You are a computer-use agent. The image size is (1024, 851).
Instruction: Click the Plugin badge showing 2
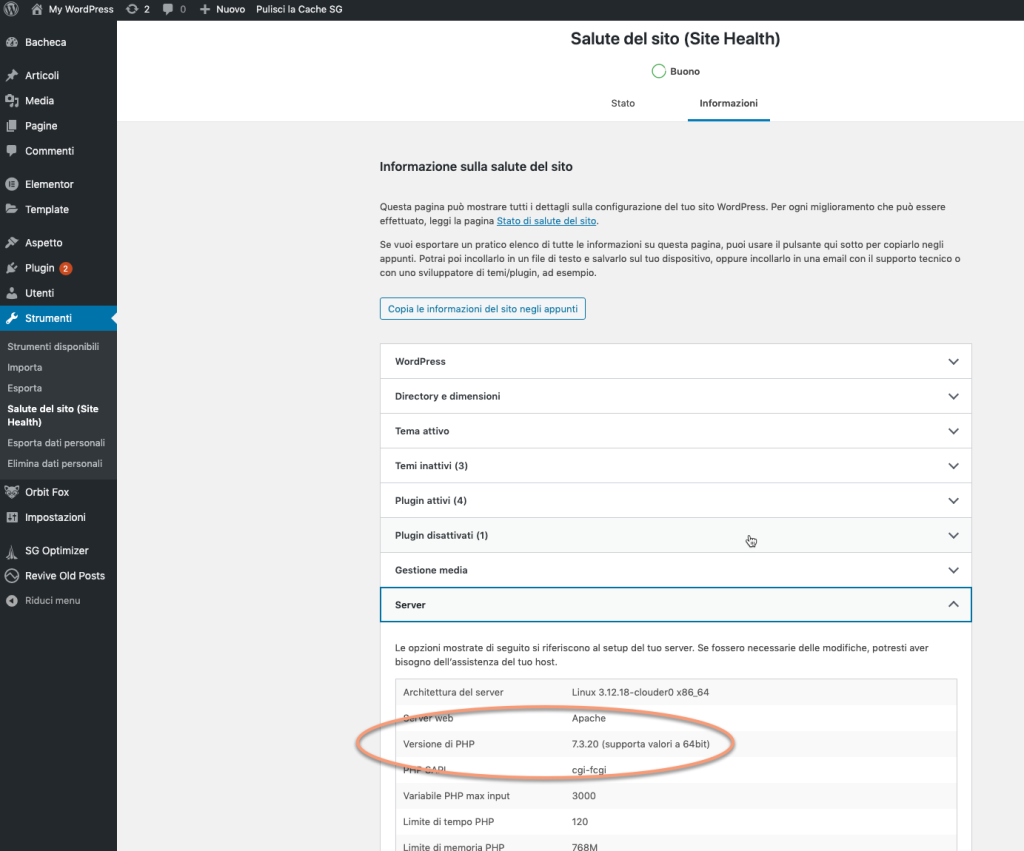coord(65,268)
